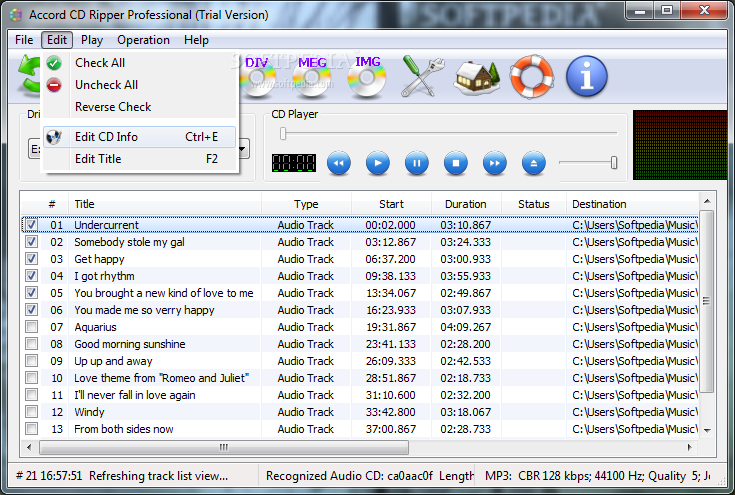Open the Operation menu
The width and height of the screenshot is (735, 495).
click(143, 40)
